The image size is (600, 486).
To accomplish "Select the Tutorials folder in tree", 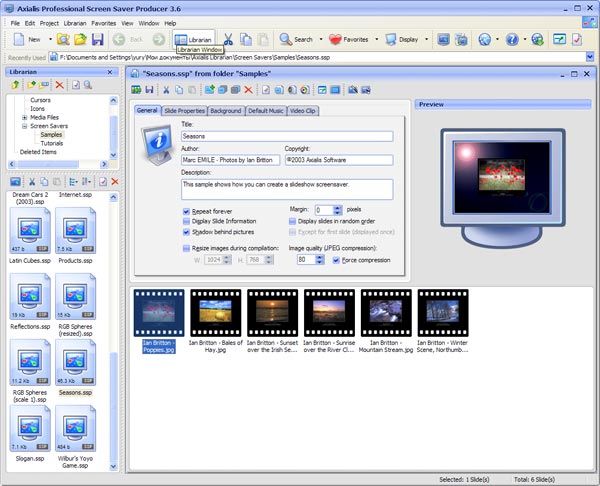I will (x=51, y=143).
